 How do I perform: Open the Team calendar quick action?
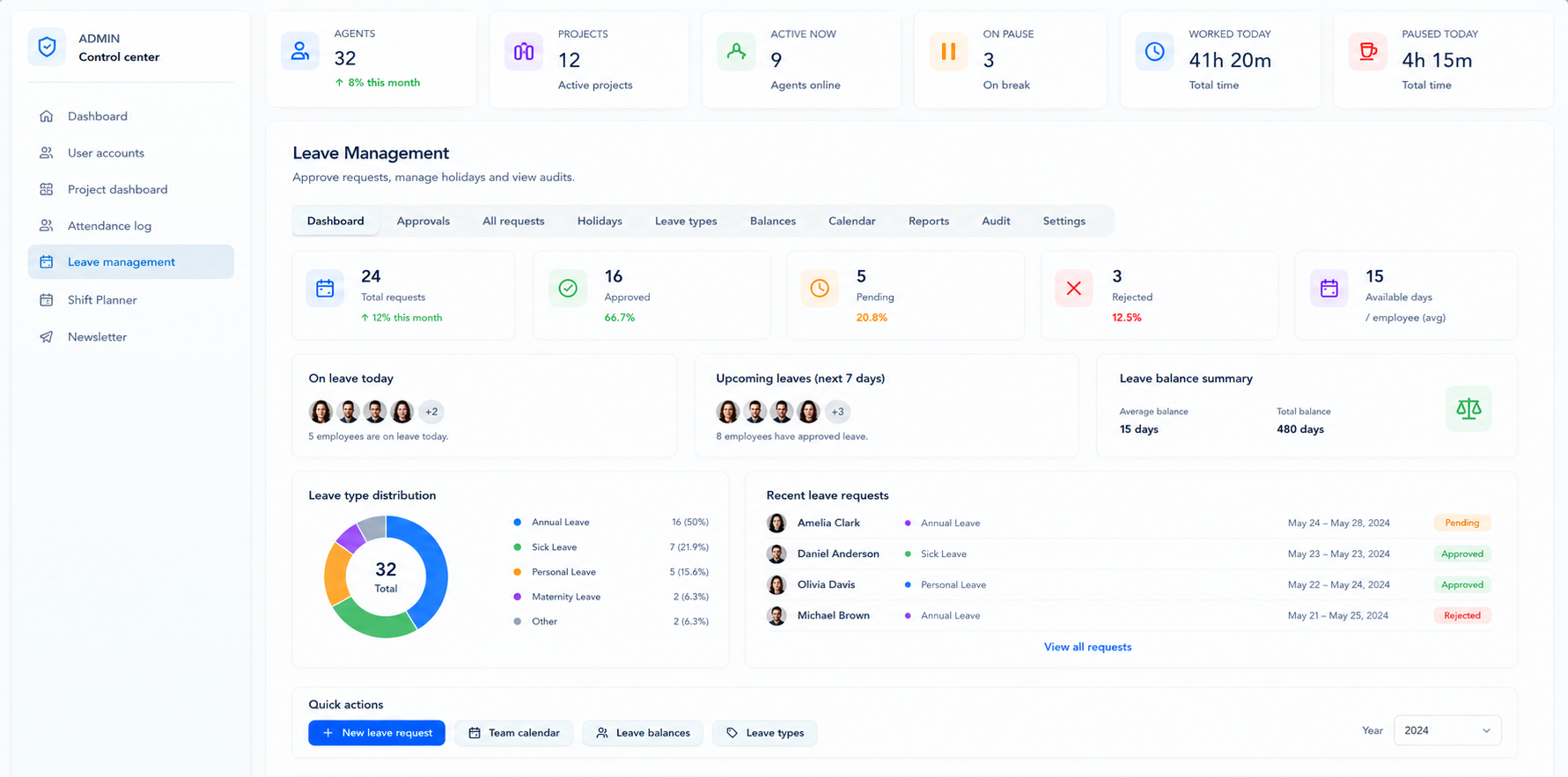[514, 733]
